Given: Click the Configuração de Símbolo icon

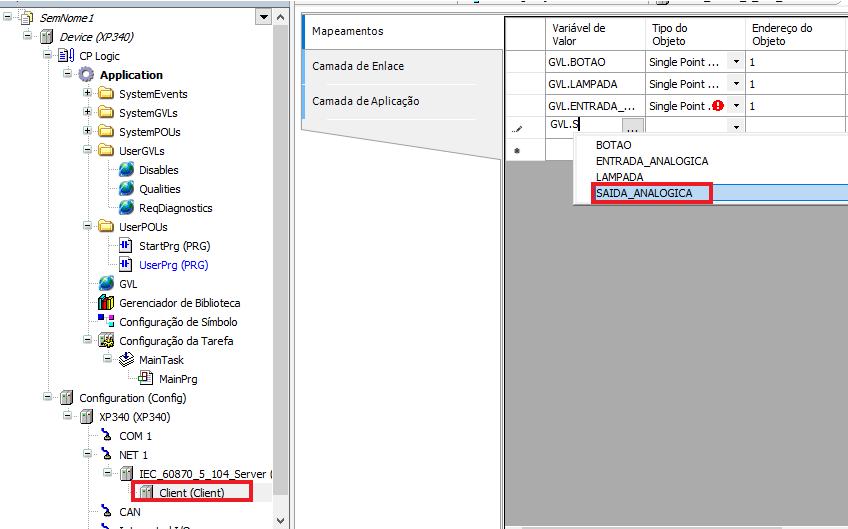Looking at the screenshot, I should click(106, 322).
